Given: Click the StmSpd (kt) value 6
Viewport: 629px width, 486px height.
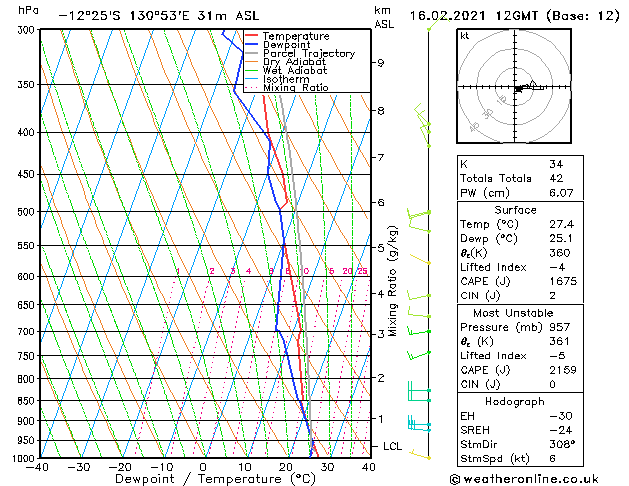Looking at the screenshot, I should click(552, 459).
